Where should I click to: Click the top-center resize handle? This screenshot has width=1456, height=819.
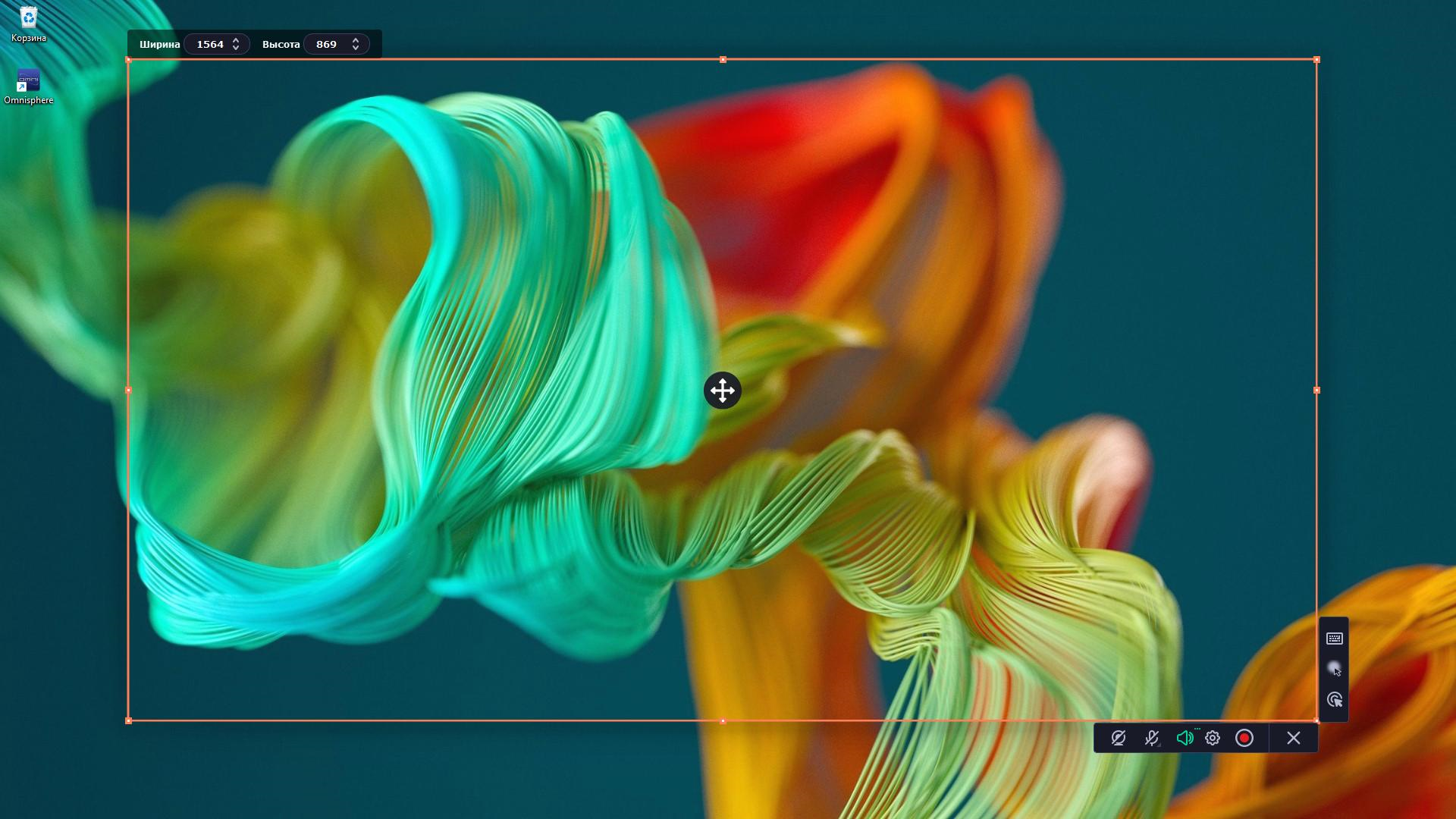723,59
